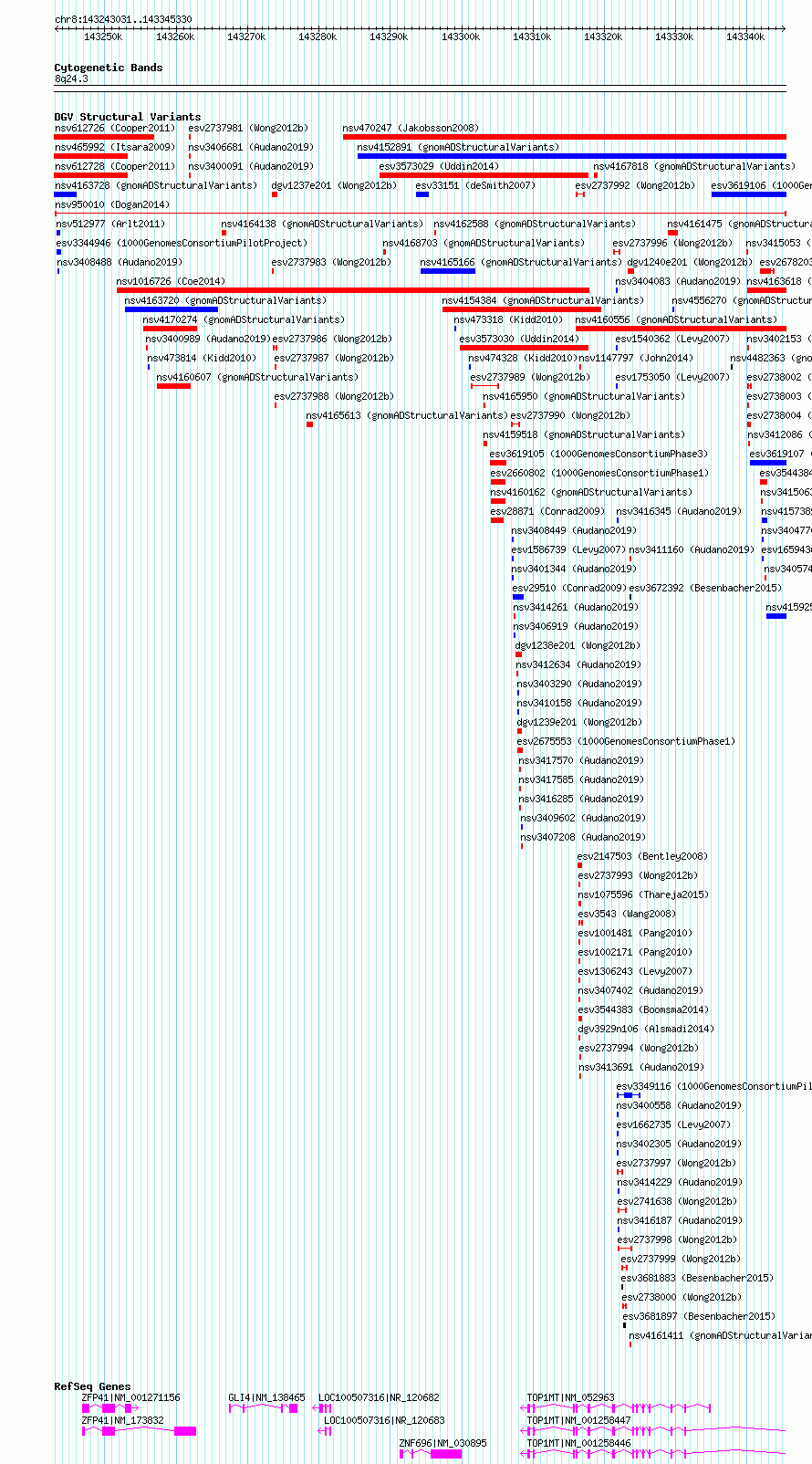Click variant label esv2737992 (Wong2012b)
The image size is (812, 1464).
pos(635,185)
